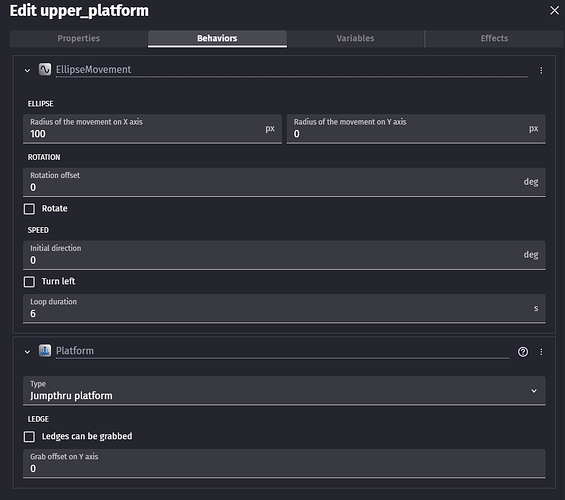565x500 pixels.
Task: Open the Platform behavior three-dot menu
Action: coord(541,352)
